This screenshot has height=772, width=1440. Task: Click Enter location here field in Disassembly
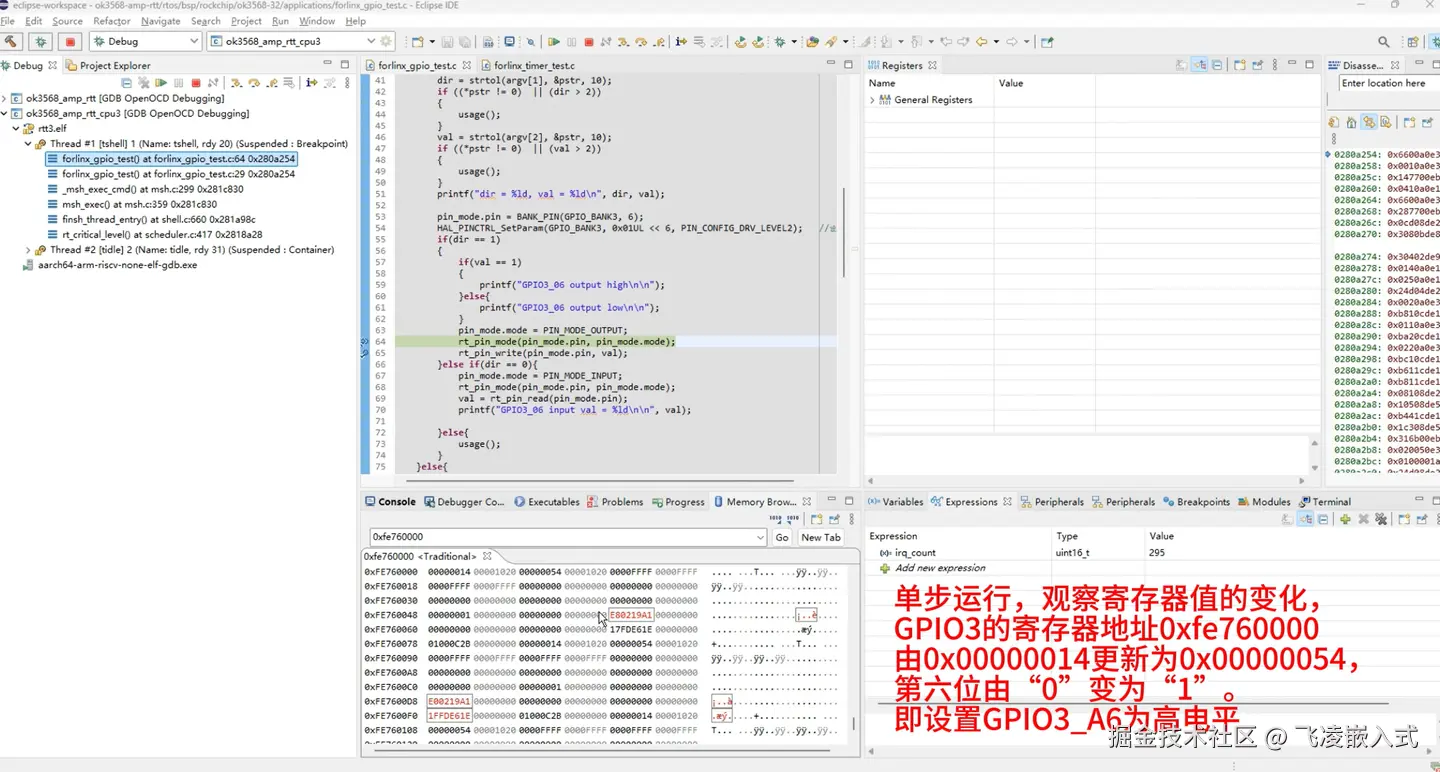point(1389,83)
